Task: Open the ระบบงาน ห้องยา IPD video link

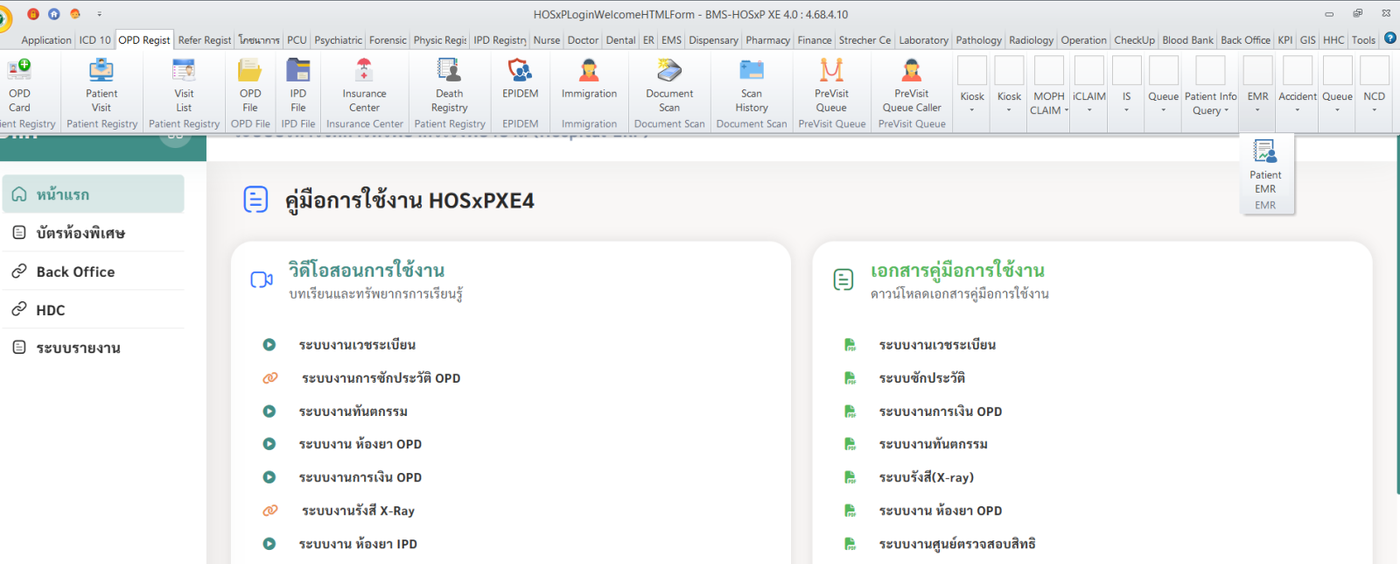Action: 357,544
